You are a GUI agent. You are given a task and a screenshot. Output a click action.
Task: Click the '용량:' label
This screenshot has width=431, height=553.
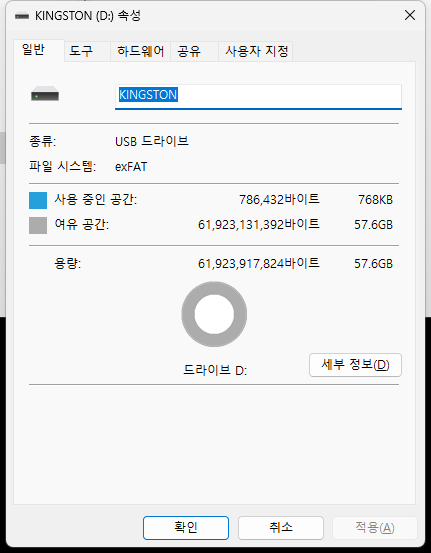click(67, 263)
